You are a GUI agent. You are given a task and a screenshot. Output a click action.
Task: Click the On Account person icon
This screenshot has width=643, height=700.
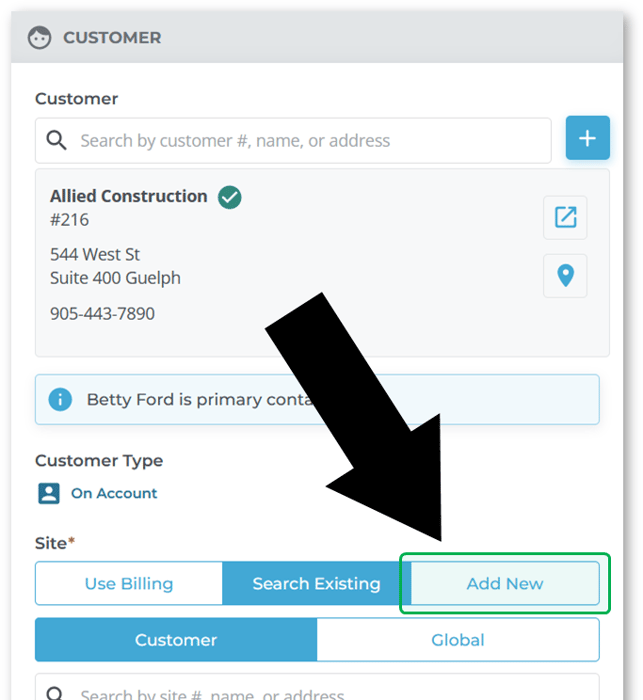48,493
